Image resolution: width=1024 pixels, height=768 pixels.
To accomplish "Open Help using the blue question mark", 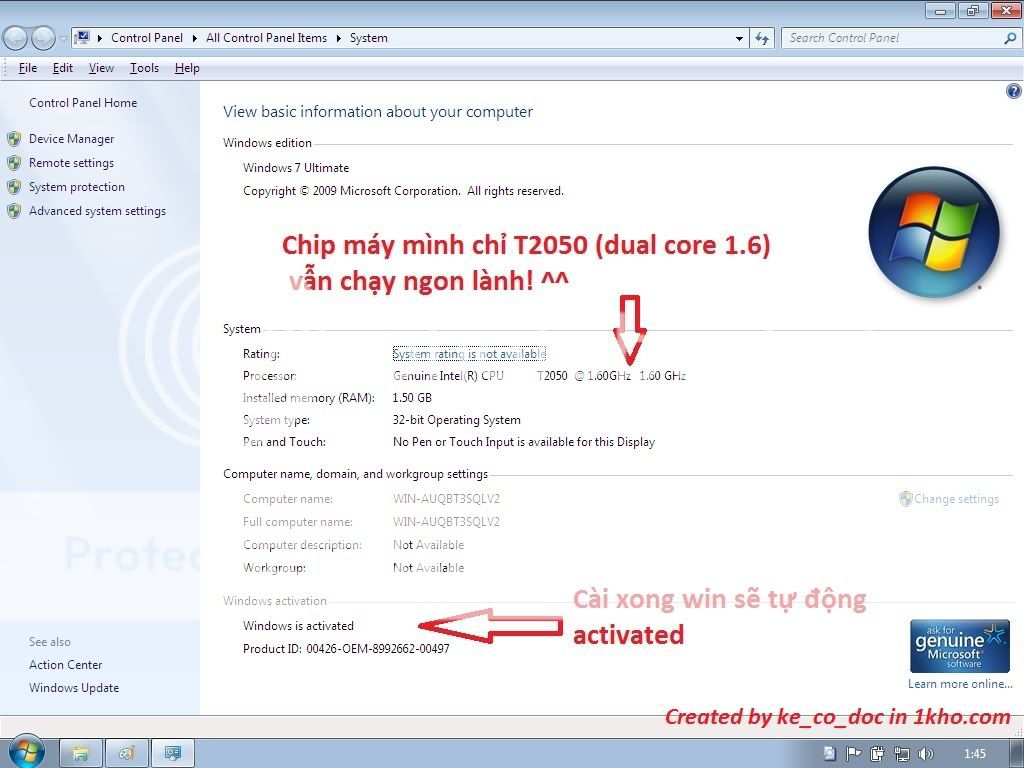I will [x=1013, y=91].
